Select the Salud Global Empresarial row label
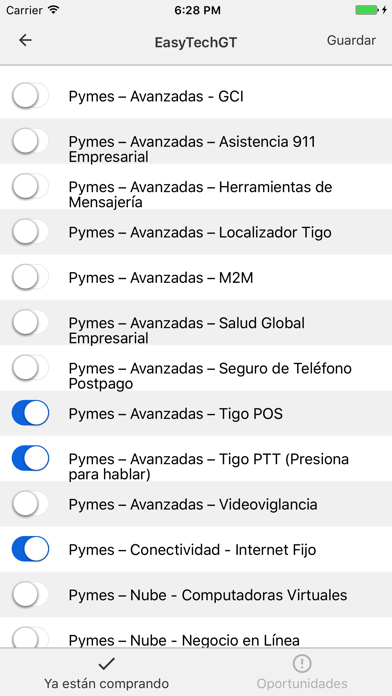This screenshot has height=696, width=392. coord(187,330)
